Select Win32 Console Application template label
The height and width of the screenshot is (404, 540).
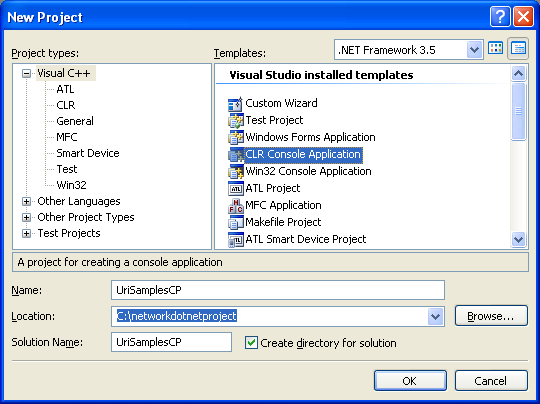tap(308, 171)
